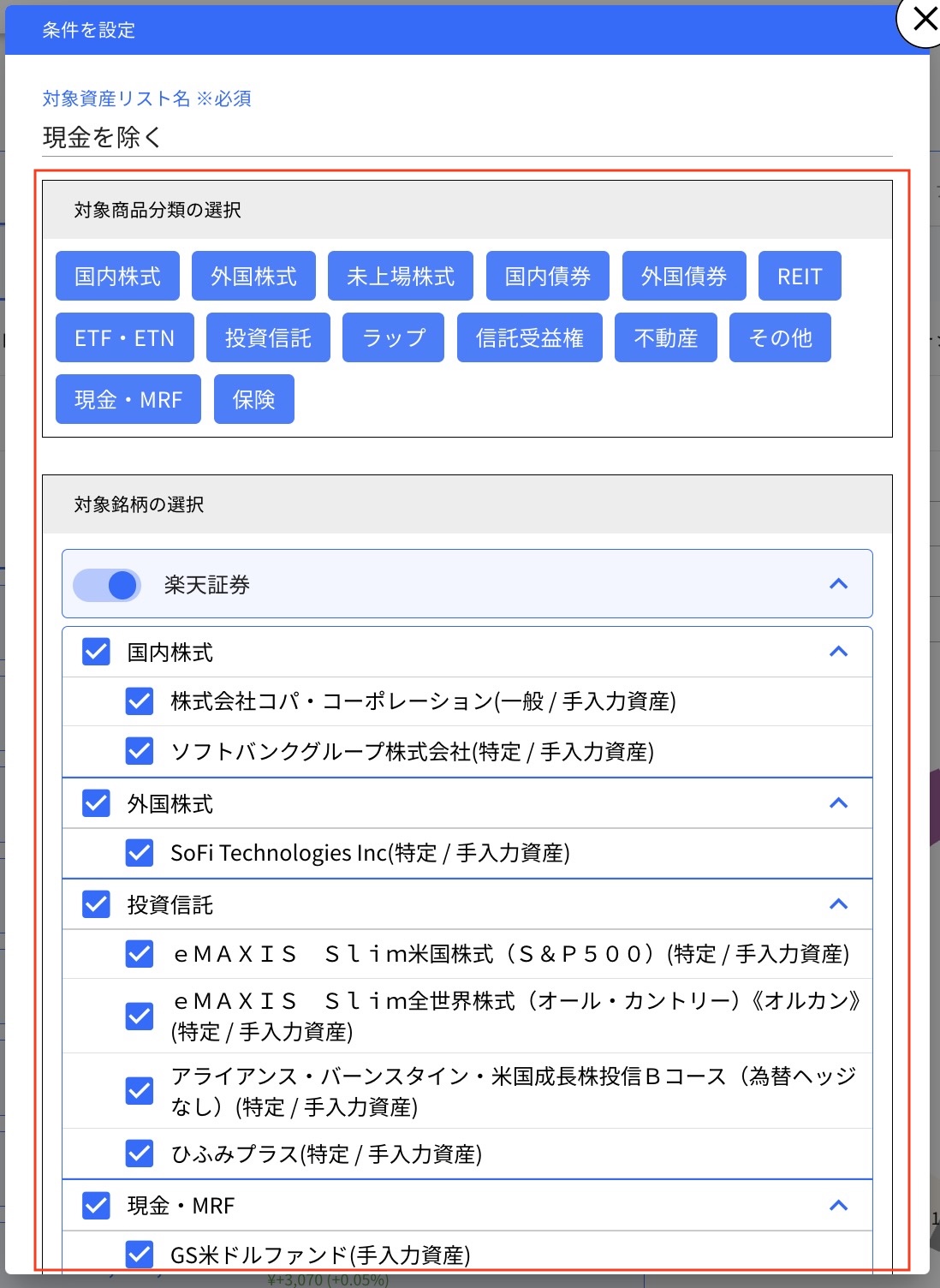This screenshot has height=1288, width=940.
Task: Choose the REIT product category
Action: tap(799, 276)
